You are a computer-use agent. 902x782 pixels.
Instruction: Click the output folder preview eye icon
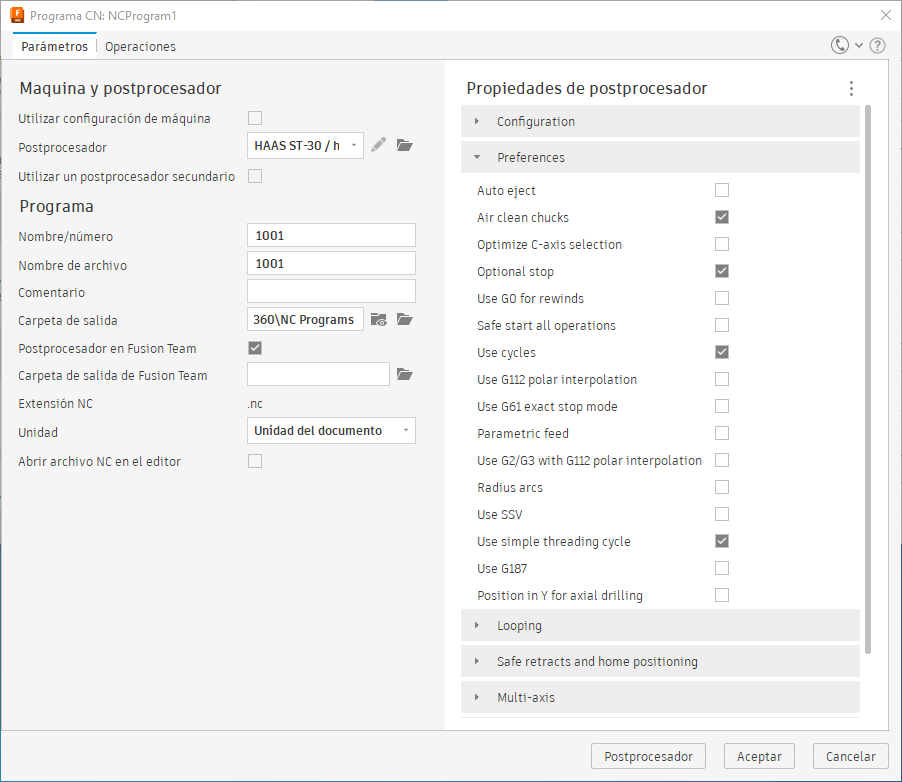tap(378, 320)
